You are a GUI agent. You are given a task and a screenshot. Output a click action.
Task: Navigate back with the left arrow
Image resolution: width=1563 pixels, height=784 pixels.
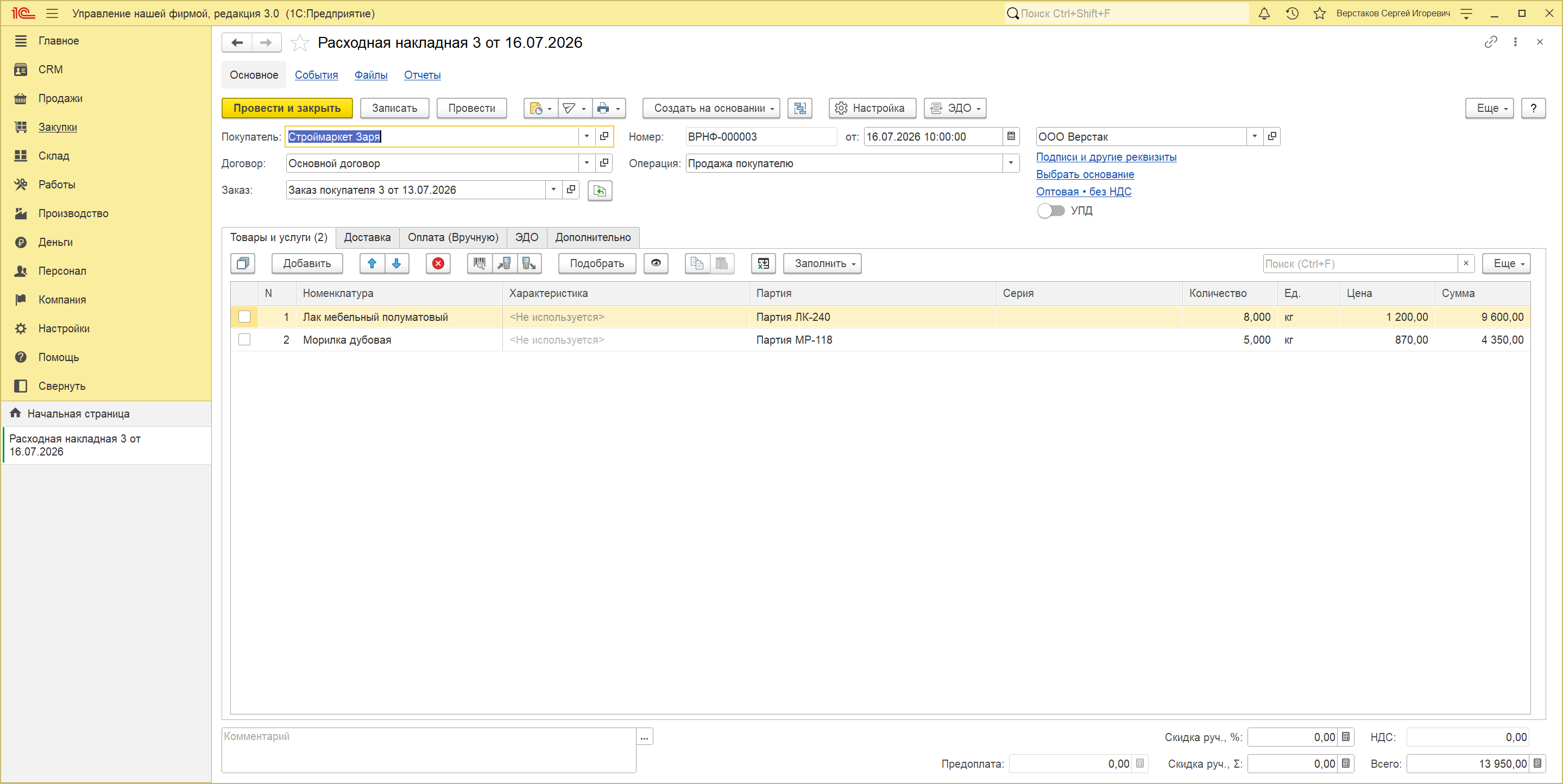(x=237, y=42)
